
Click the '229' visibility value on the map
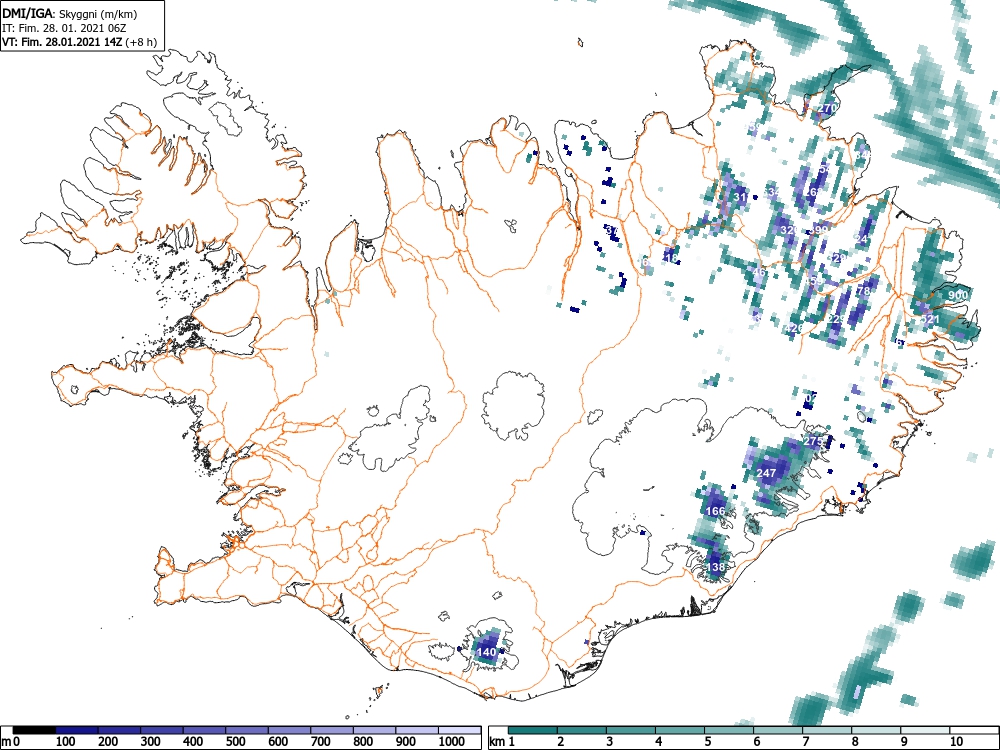836,320
